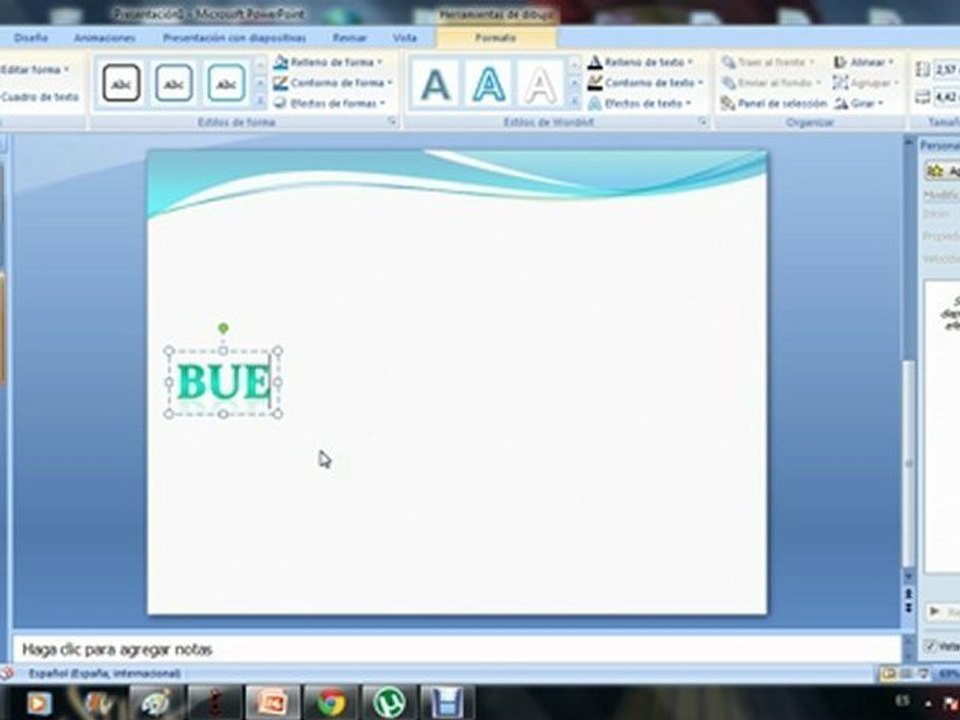960x720 pixels.
Task: Open the Revisar ribbon tab
Action: click(350, 38)
